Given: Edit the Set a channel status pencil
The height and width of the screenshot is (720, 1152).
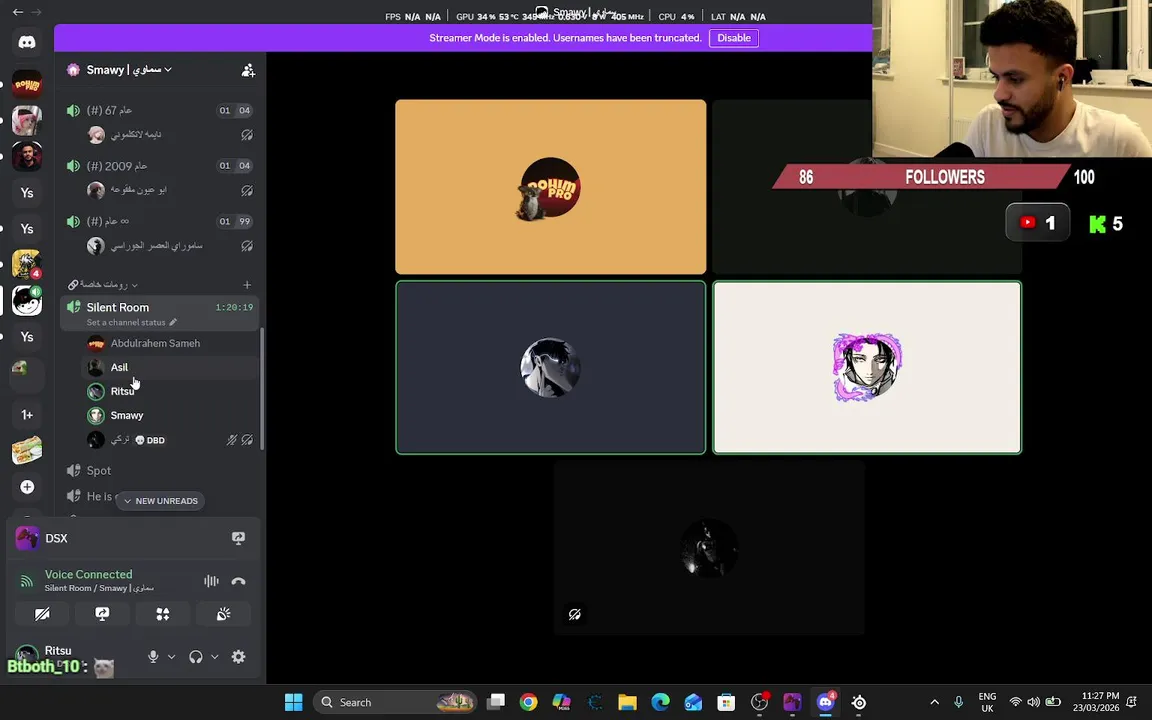Looking at the screenshot, I should tap(173, 322).
